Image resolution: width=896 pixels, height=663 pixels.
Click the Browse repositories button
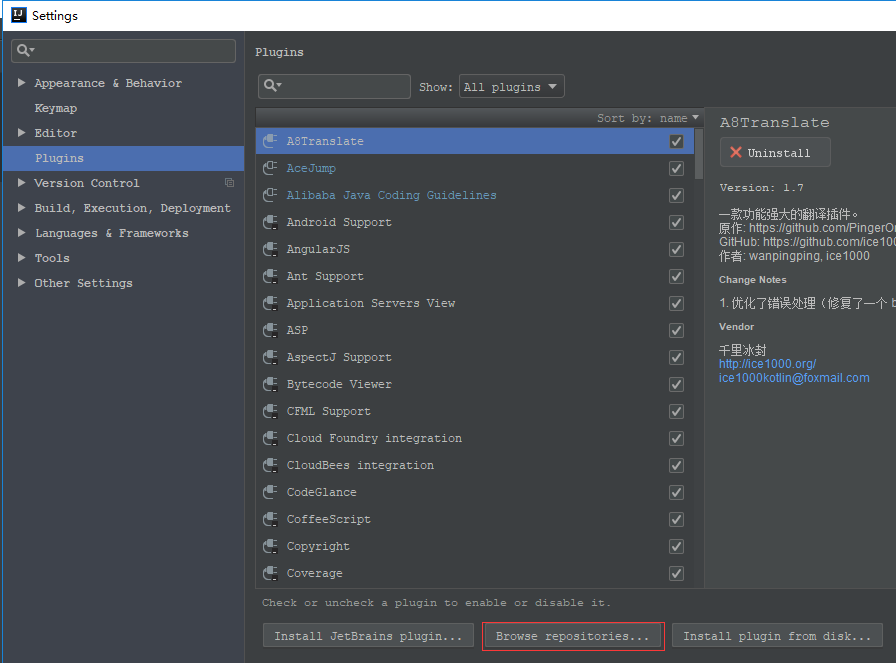[x=573, y=635]
